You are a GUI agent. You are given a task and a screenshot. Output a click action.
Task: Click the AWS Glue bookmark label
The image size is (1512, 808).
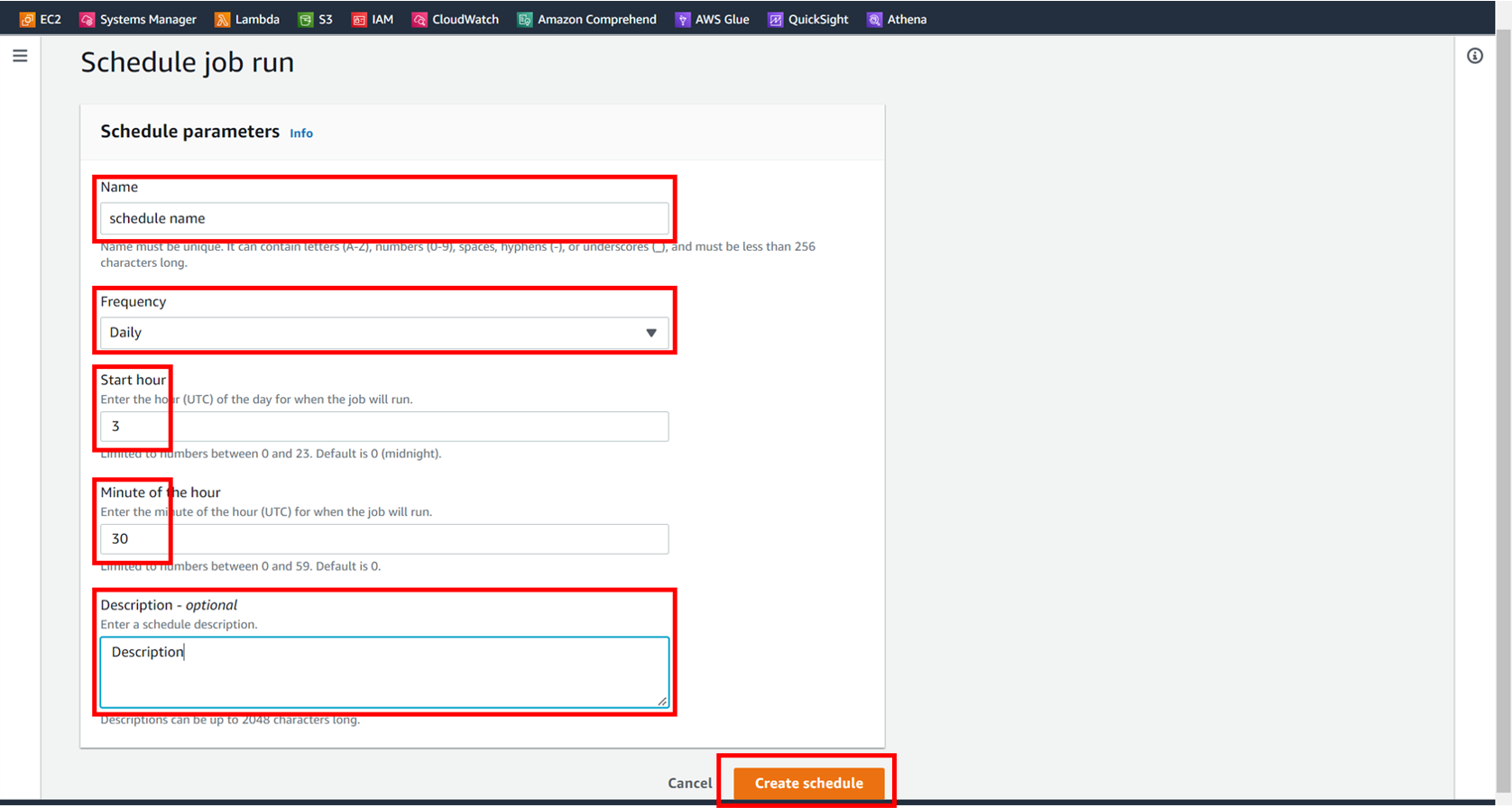point(723,19)
